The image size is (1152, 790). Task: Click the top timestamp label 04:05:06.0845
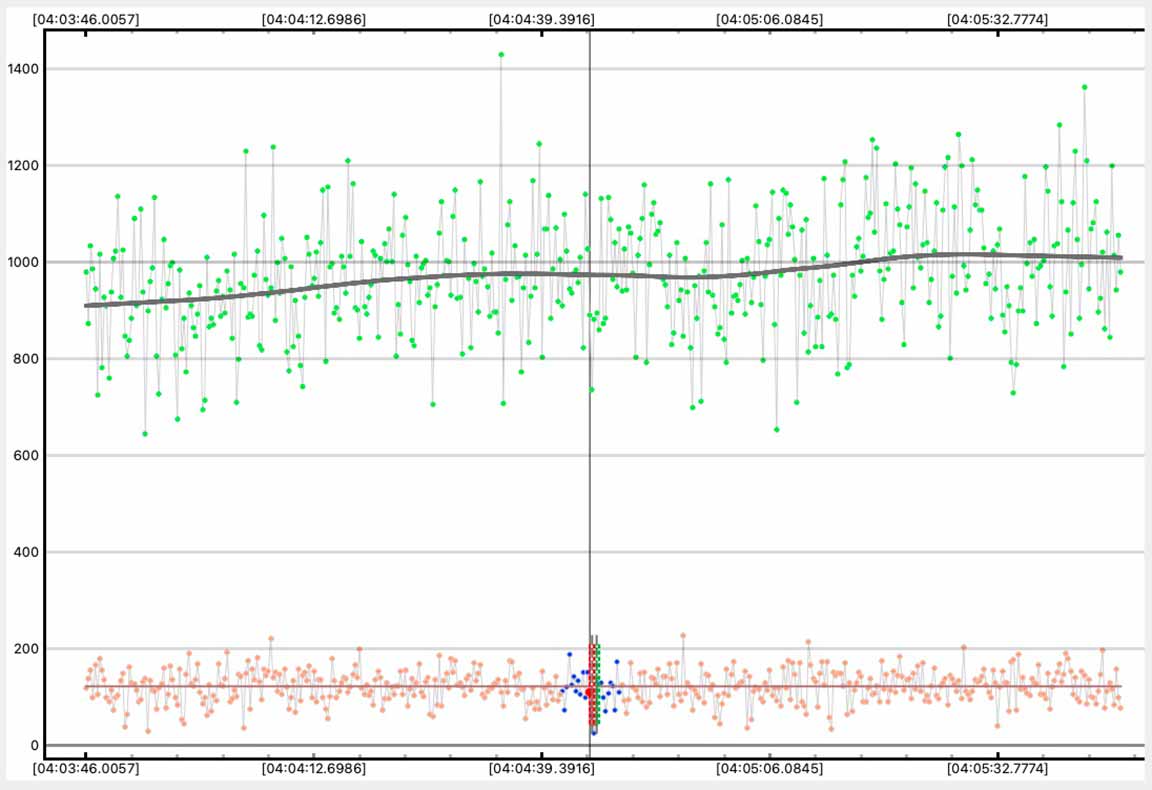pos(769,18)
